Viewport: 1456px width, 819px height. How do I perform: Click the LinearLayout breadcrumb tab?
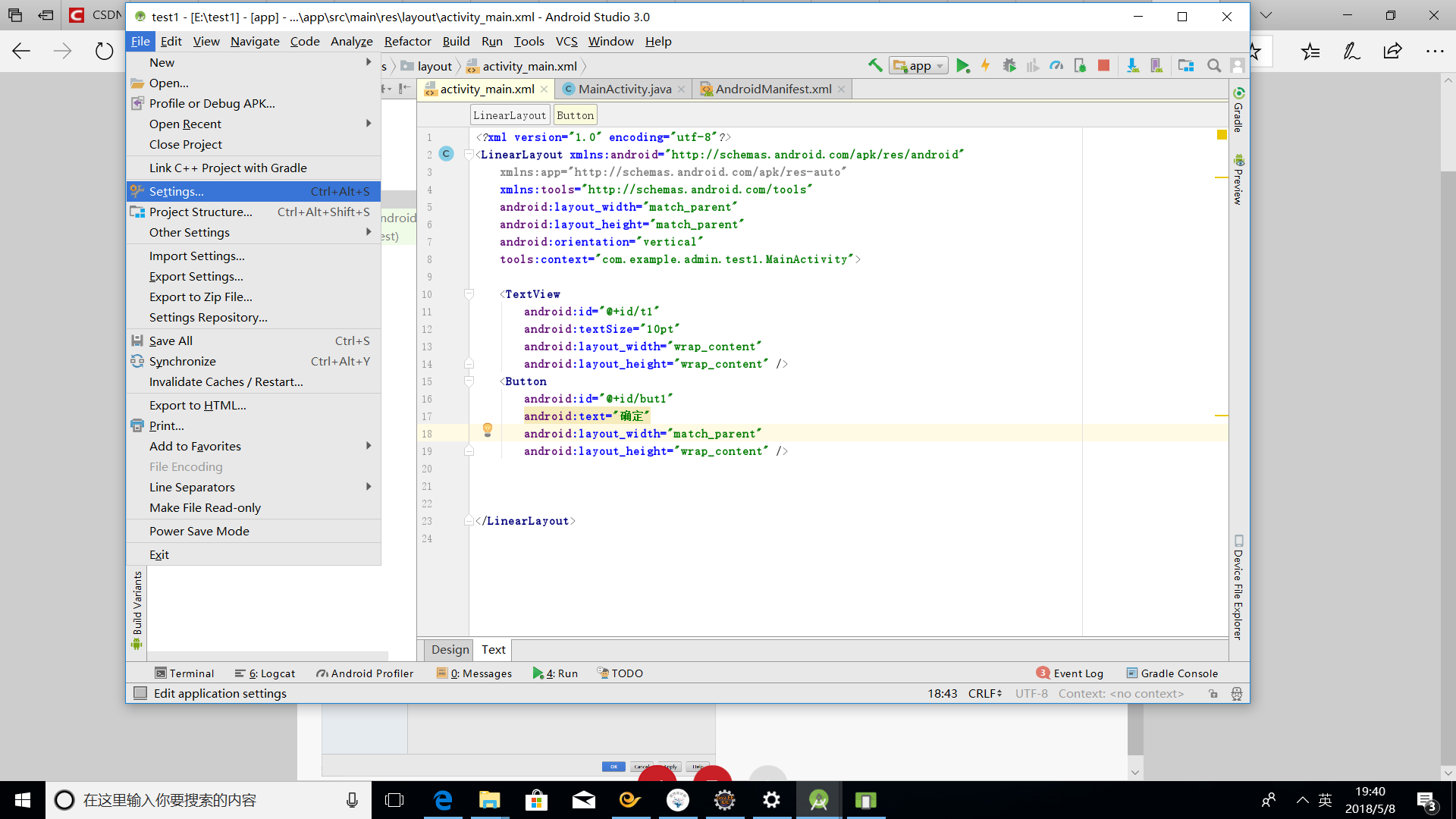(x=510, y=114)
